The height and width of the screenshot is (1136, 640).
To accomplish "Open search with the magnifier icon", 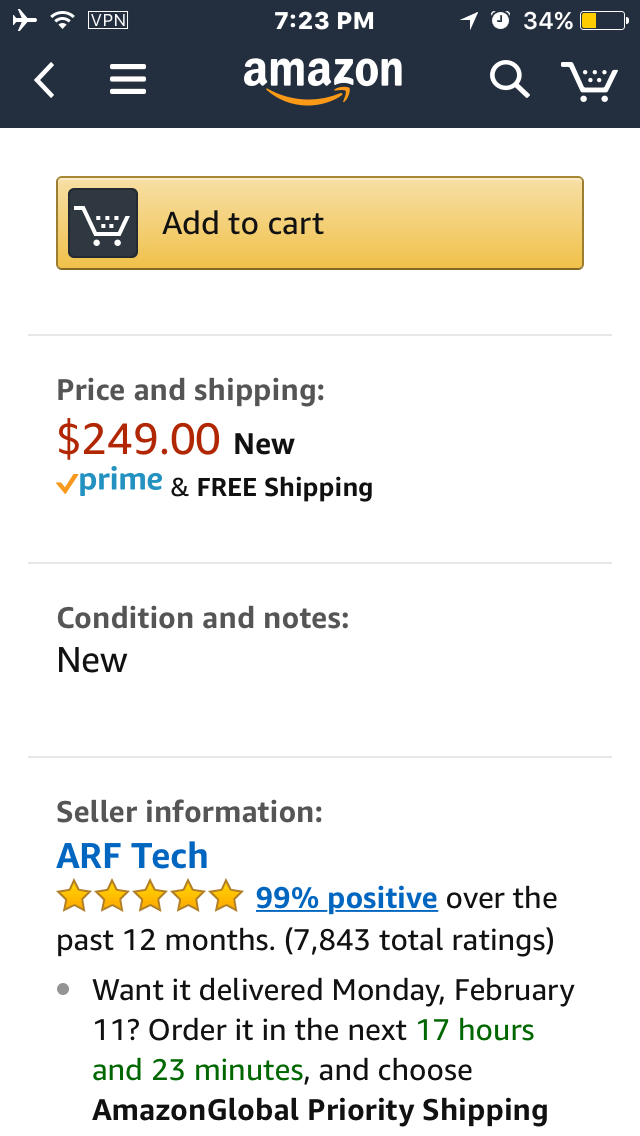I will tap(510, 79).
